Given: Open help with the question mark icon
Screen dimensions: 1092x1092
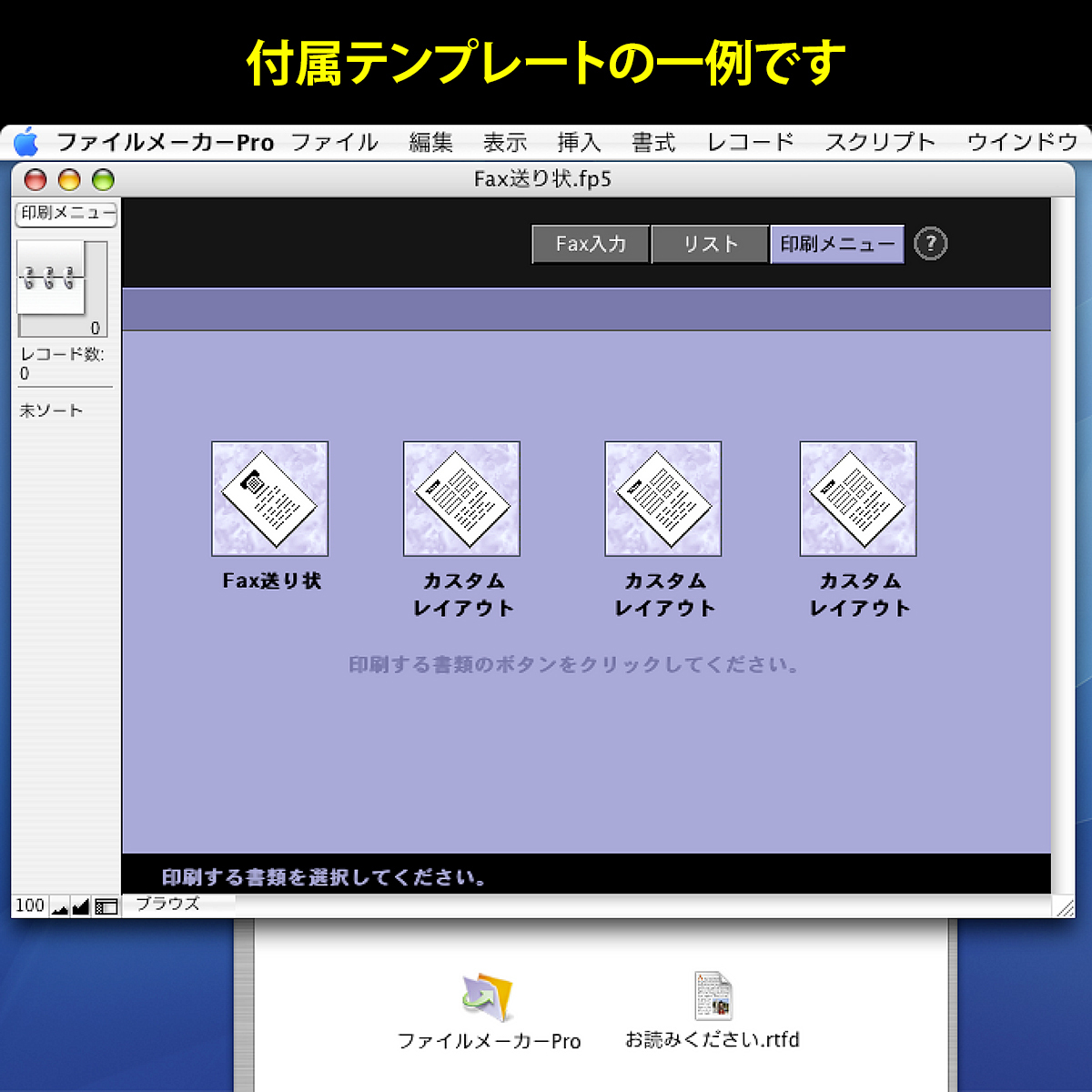Looking at the screenshot, I should pyautogui.click(x=930, y=244).
